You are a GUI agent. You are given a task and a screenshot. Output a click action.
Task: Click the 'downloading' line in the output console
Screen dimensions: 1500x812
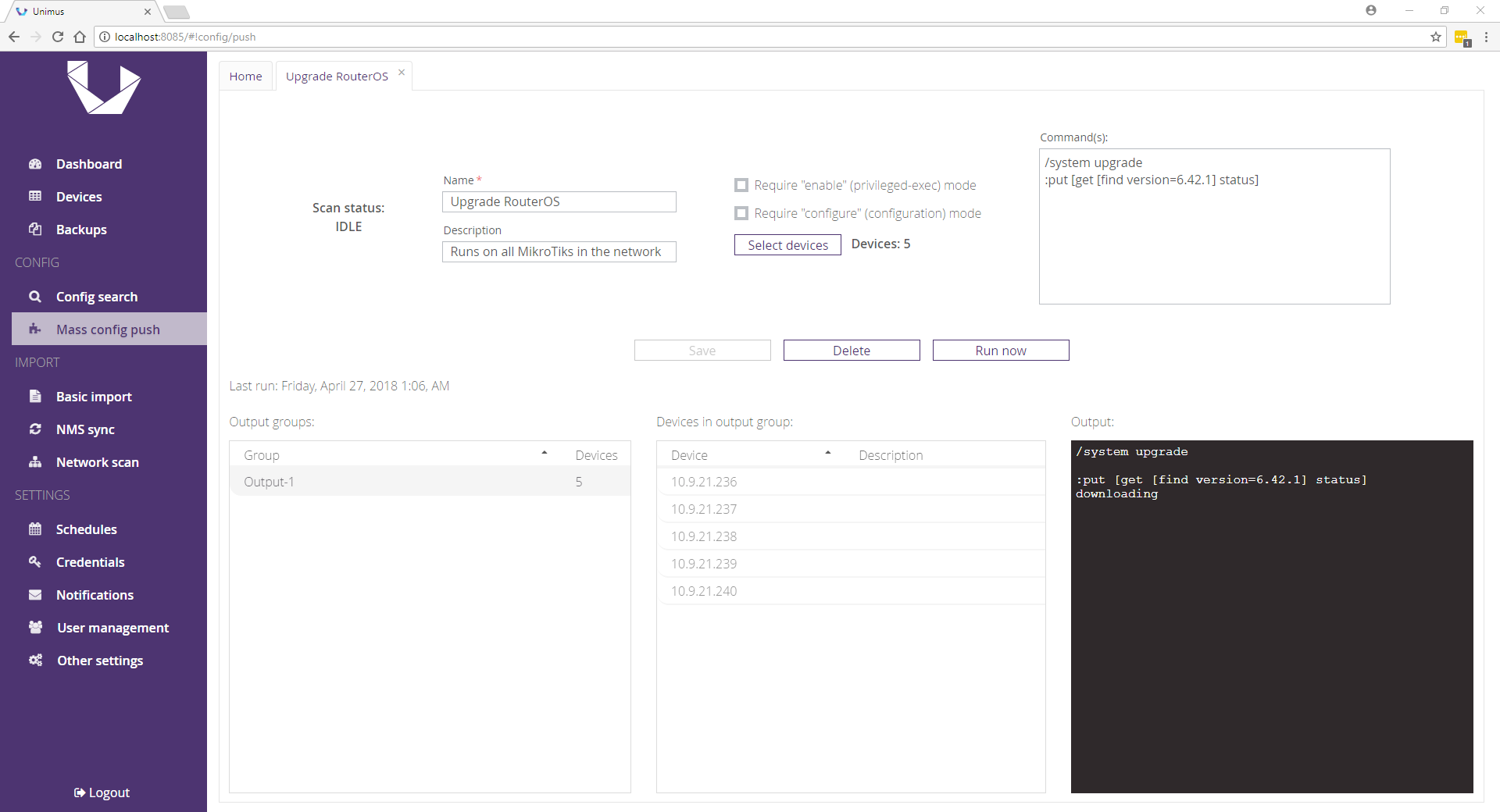1116,494
